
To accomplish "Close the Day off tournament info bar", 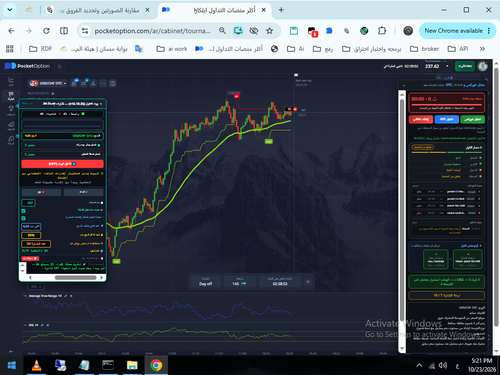I will tap(308, 282).
